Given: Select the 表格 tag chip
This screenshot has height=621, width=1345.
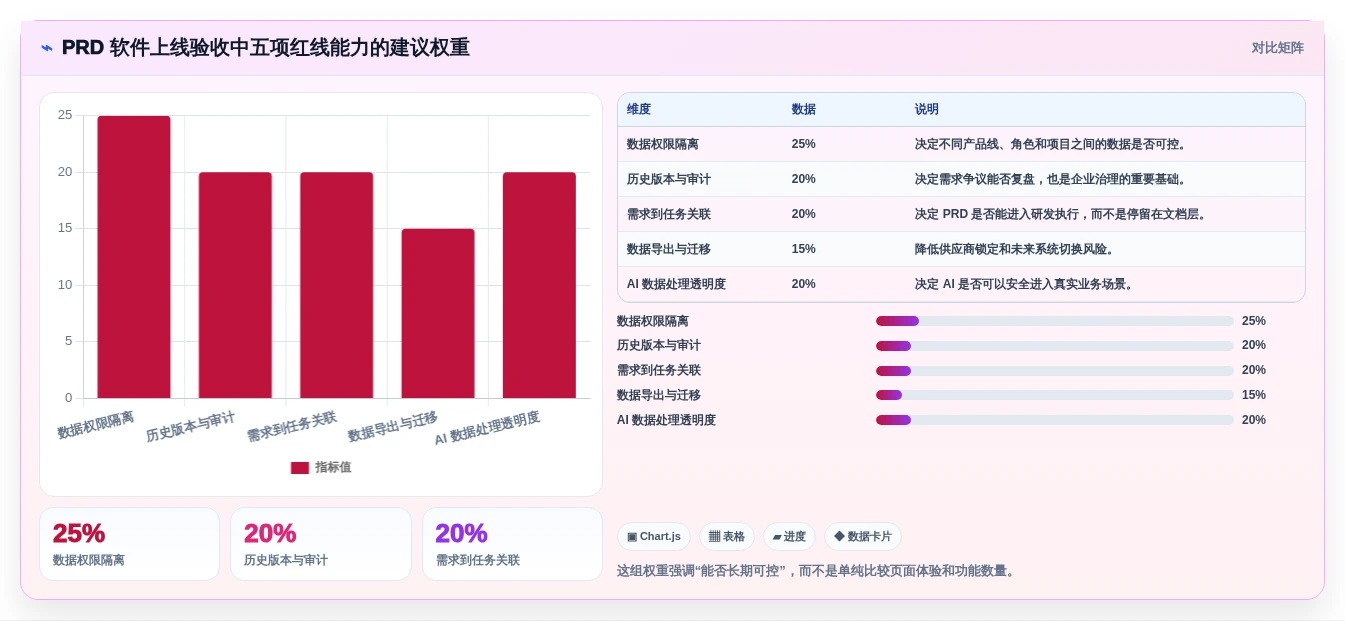Looking at the screenshot, I should coord(727,537).
